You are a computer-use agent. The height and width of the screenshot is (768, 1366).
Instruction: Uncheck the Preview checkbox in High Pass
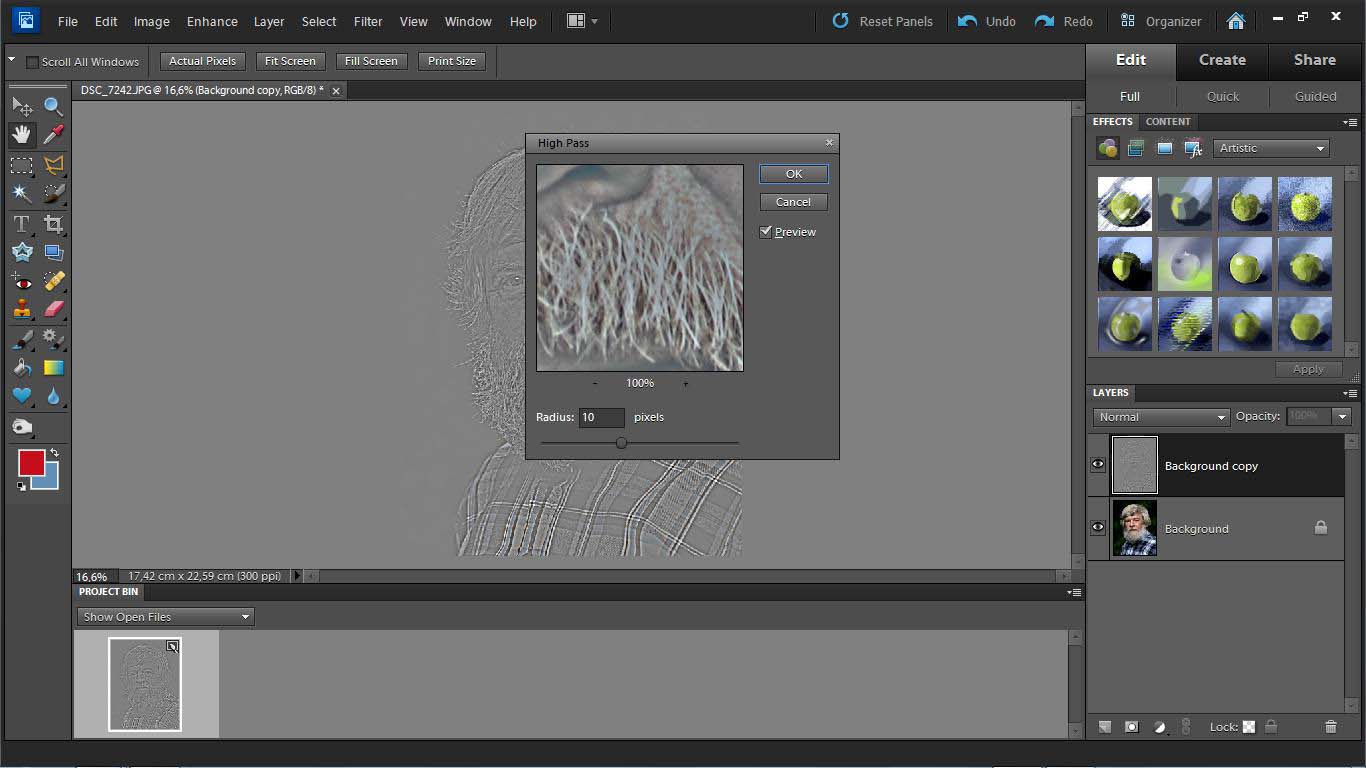[x=766, y=232]
